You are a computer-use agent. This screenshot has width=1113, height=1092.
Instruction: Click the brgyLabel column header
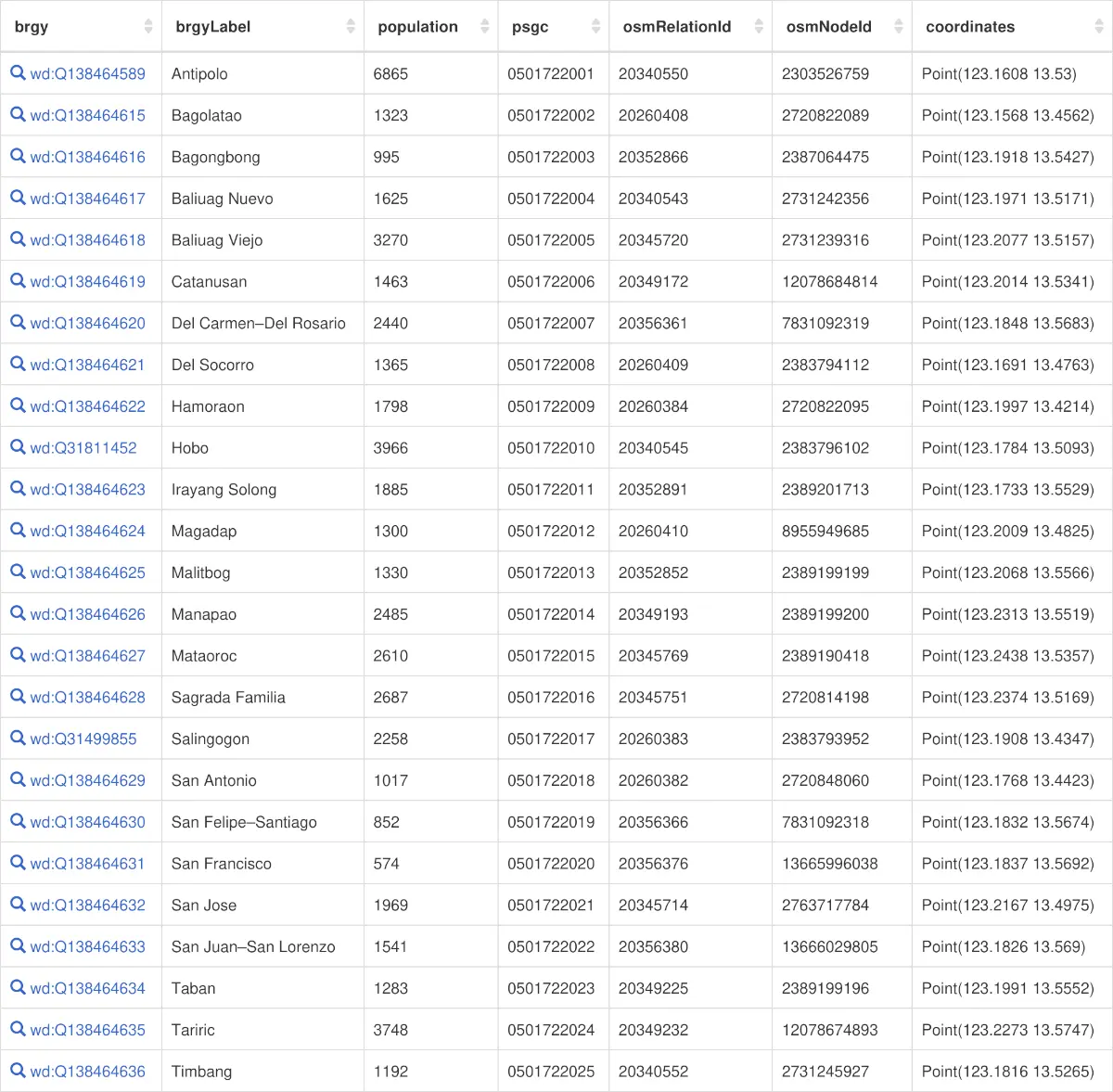click(213, 27)
